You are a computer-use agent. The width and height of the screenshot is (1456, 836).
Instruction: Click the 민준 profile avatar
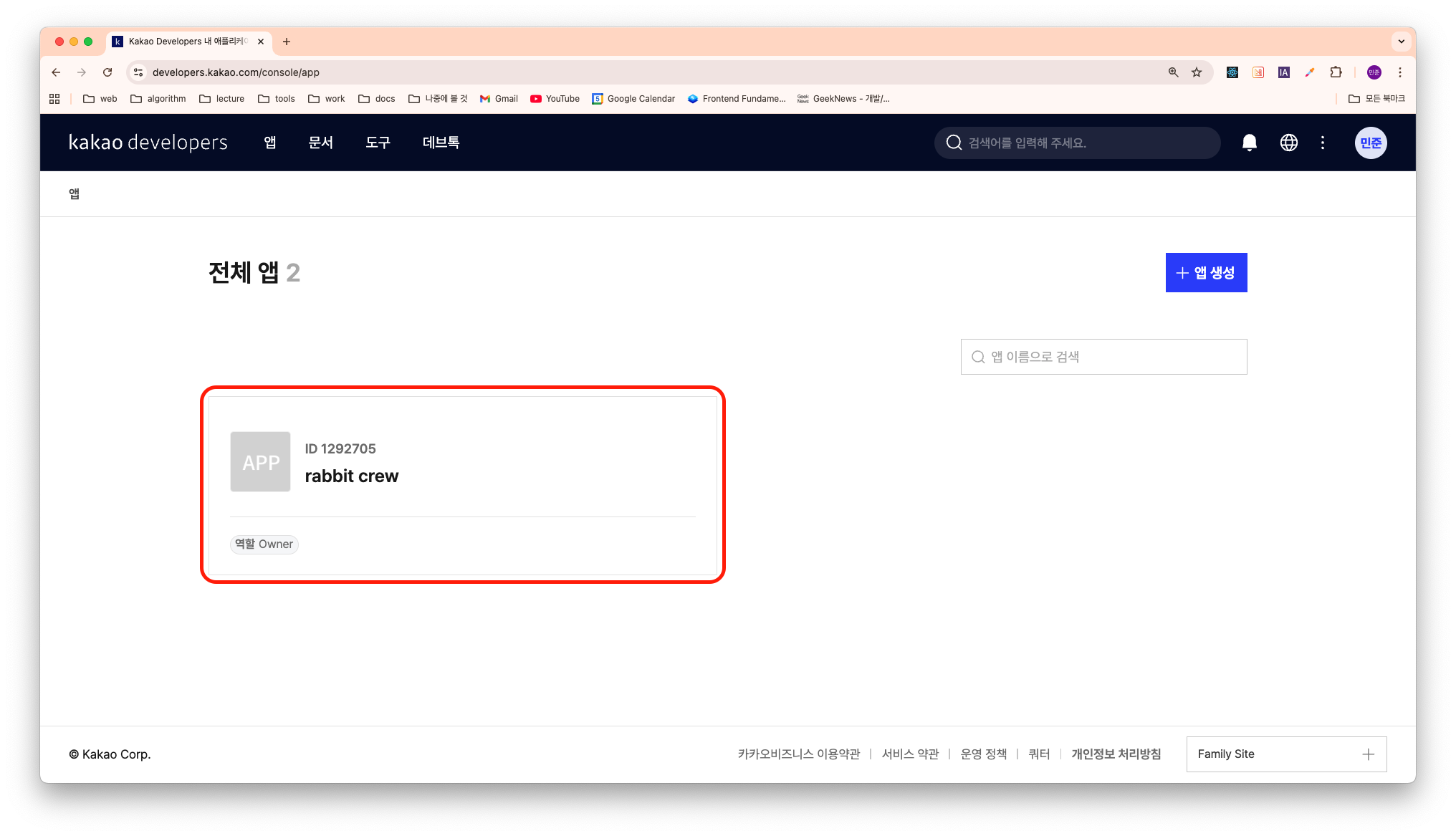[1370, 143]
